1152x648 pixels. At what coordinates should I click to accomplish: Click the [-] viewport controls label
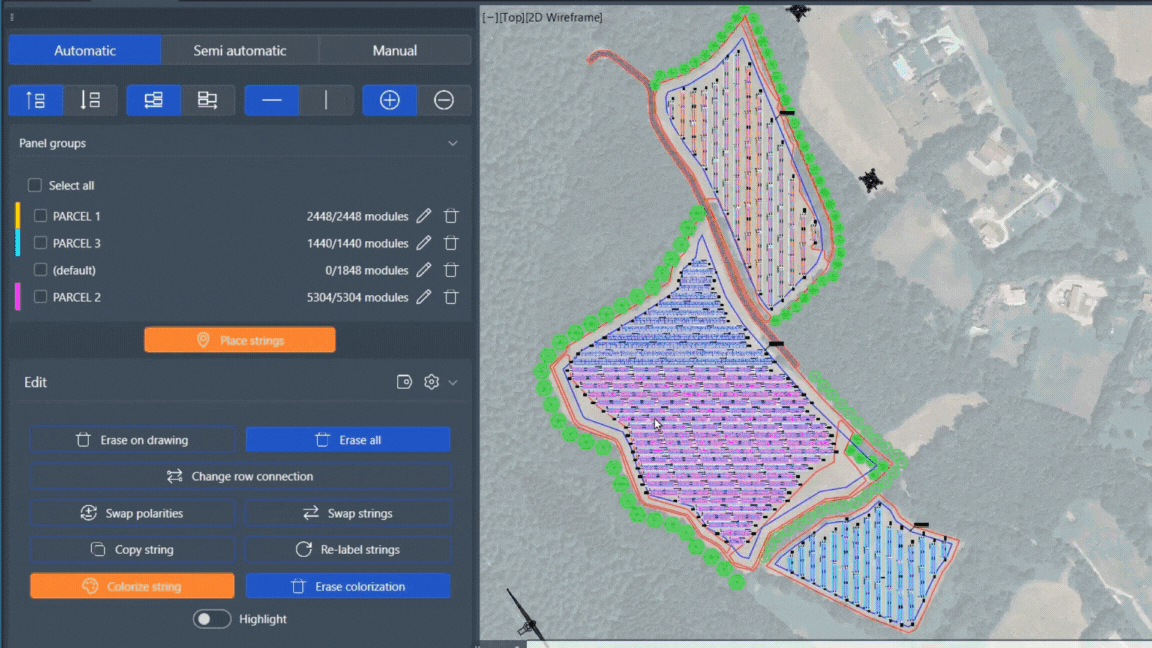click(x=490, y=17)
